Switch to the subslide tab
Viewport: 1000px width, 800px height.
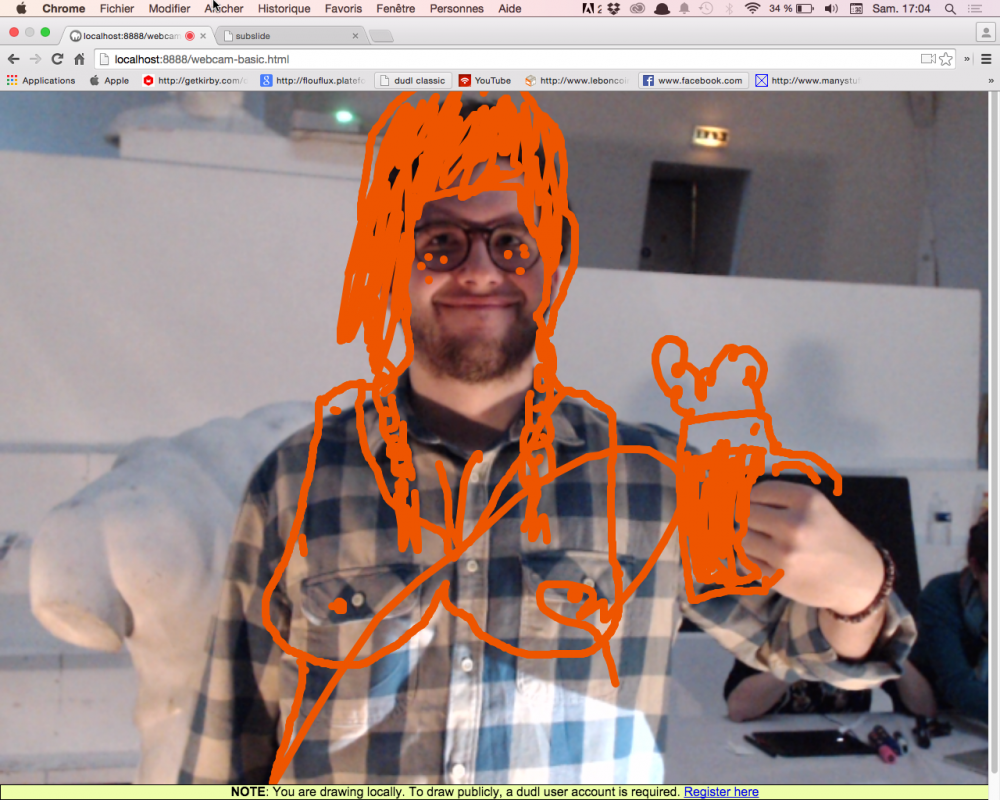[x=290, y=36]
